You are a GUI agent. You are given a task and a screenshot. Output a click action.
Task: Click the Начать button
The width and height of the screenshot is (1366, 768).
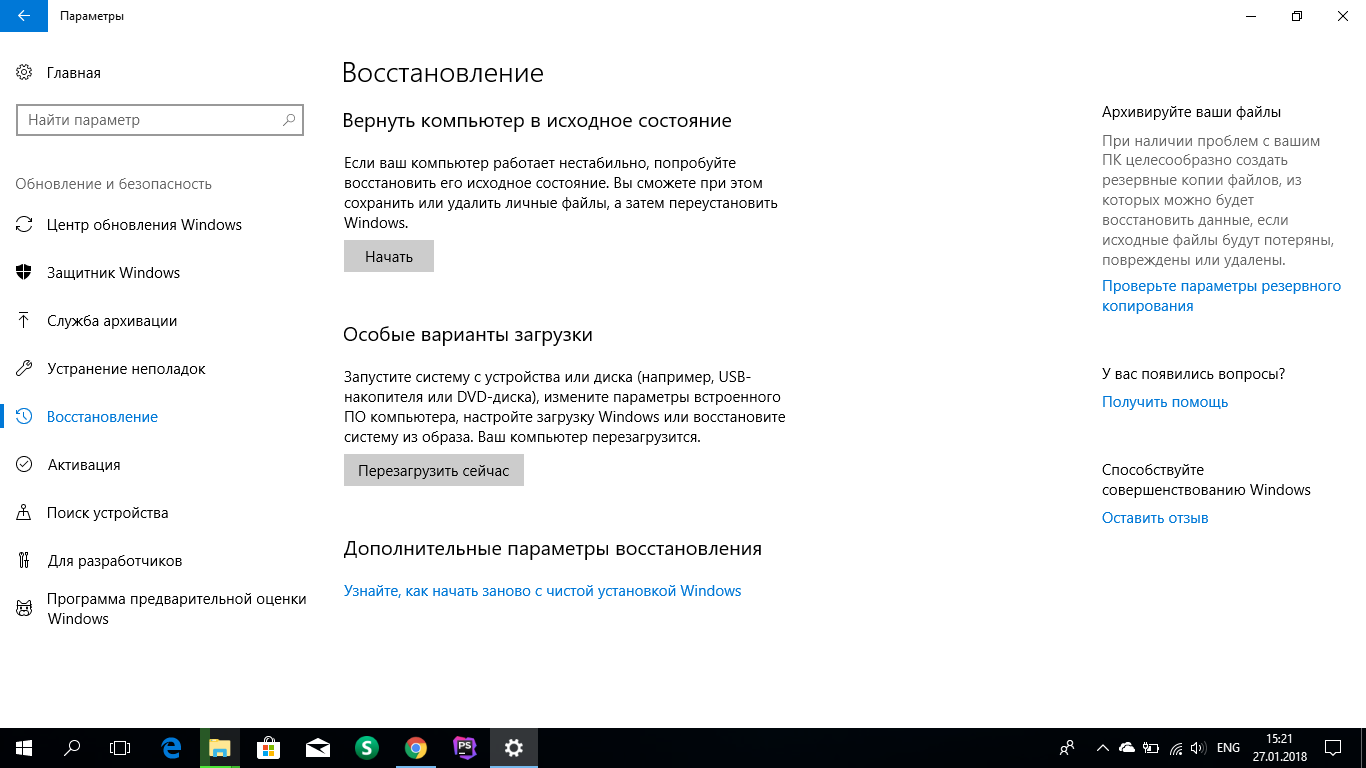pos(389,257)
